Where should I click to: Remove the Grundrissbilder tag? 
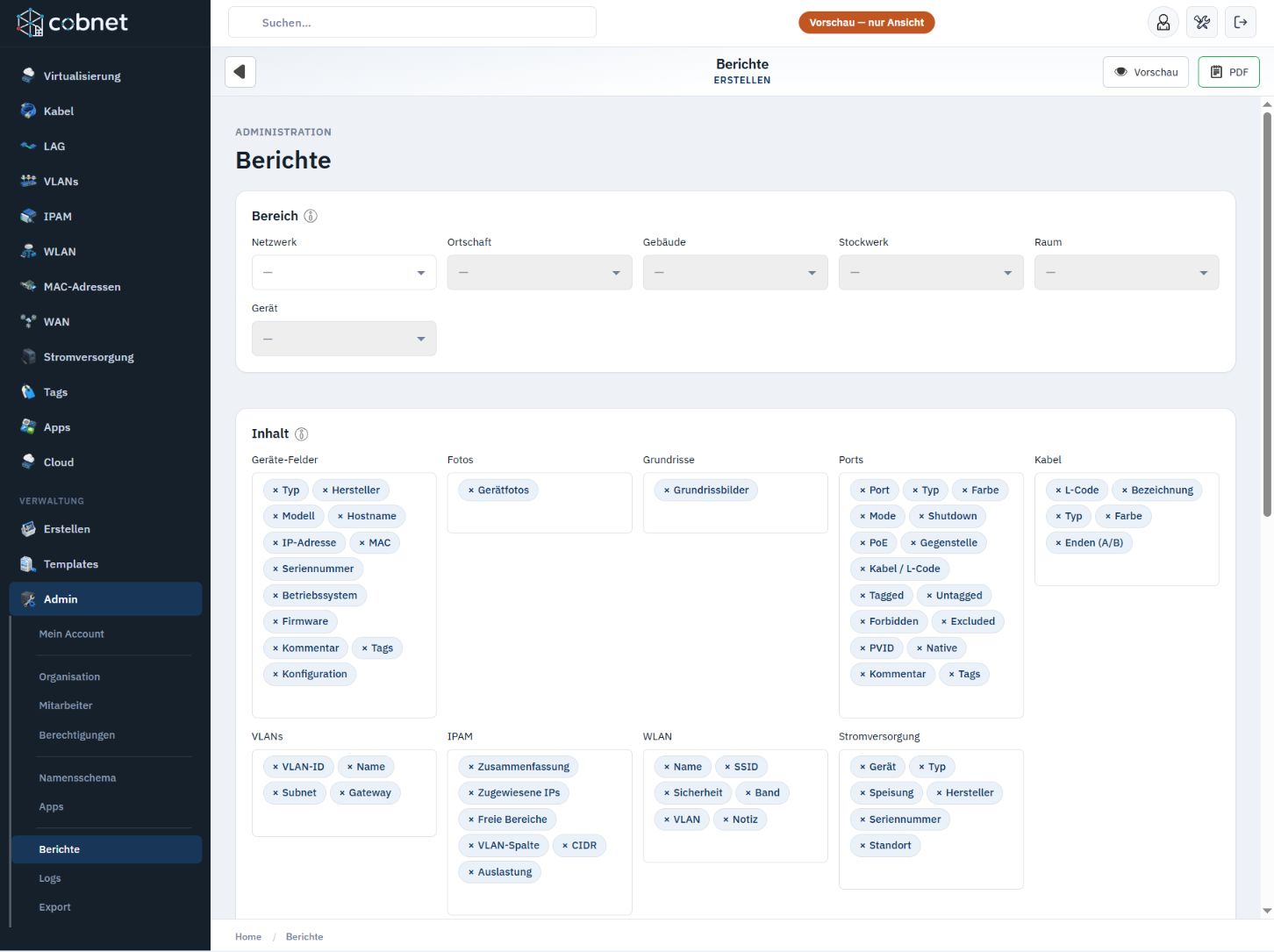[x=667, y=490]
